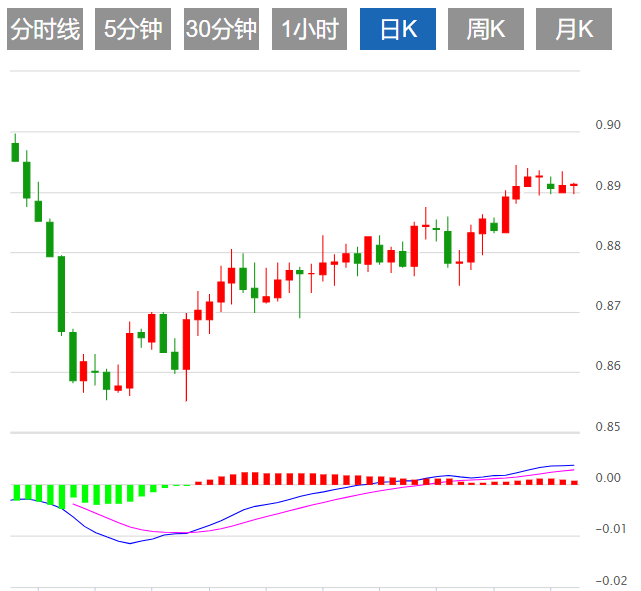Open the 周K weekly candlestick tab
The width and height of the screenshot is (641, 591).
coord(486,29)
